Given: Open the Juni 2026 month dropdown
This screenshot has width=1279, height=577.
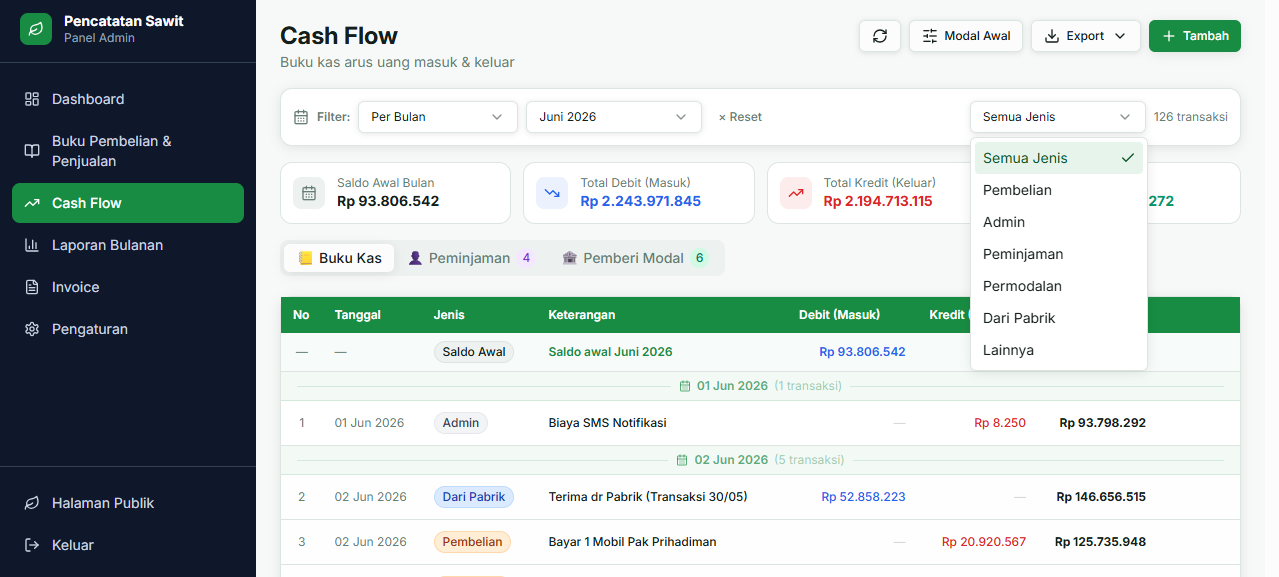Looking at the screenshot, I should 614,117.
